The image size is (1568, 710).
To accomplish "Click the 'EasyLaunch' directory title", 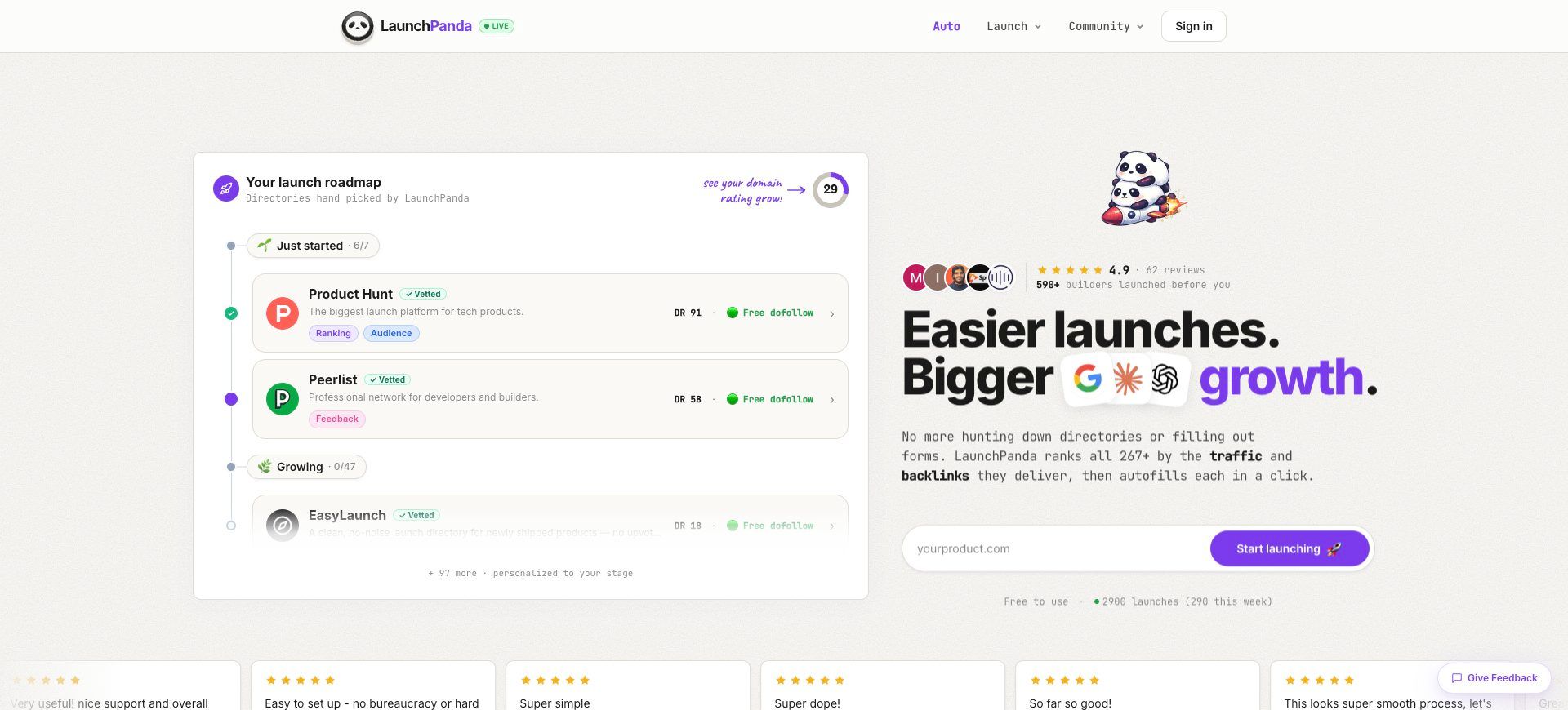I will 347,515.
